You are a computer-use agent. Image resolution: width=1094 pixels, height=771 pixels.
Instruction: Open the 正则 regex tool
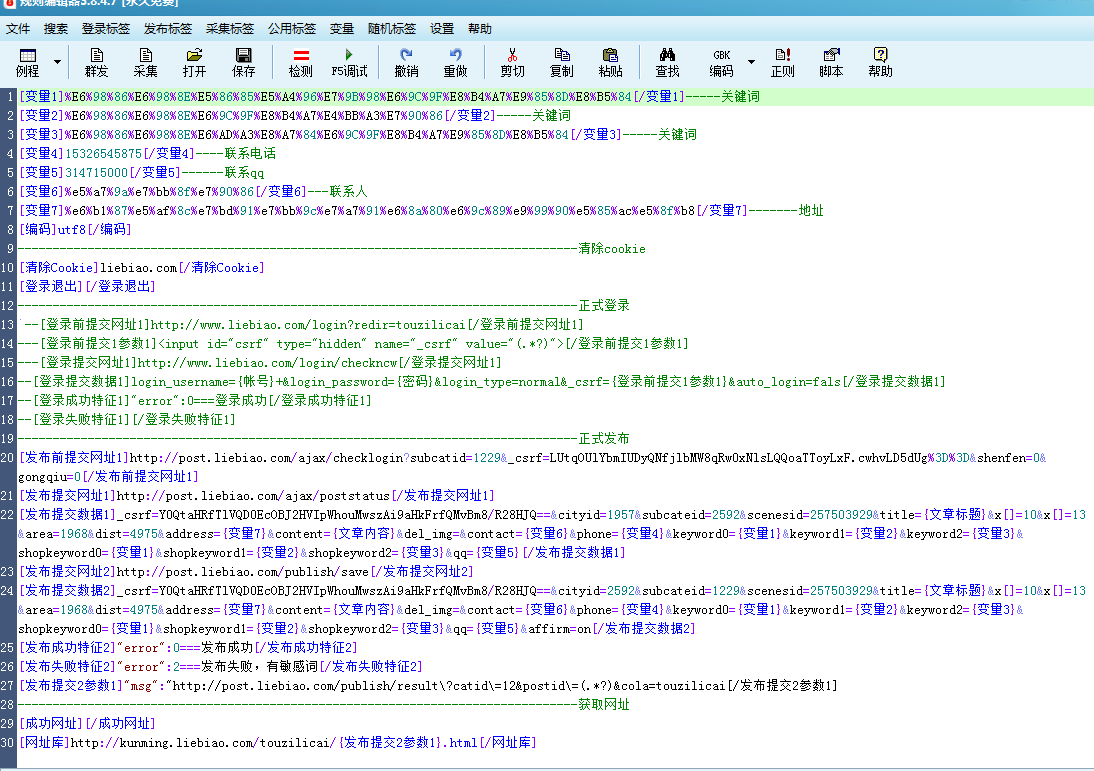point(782,62)
